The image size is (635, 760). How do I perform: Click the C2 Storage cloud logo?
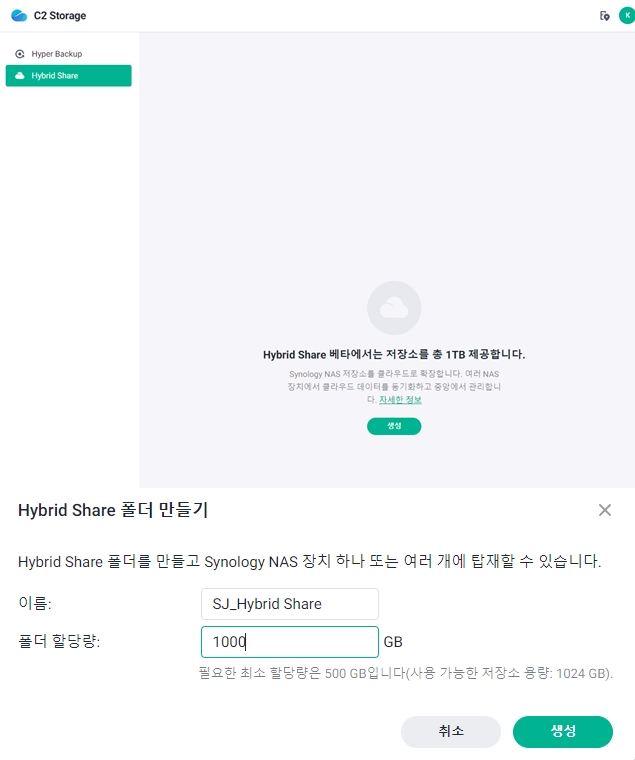click(19, 16)
